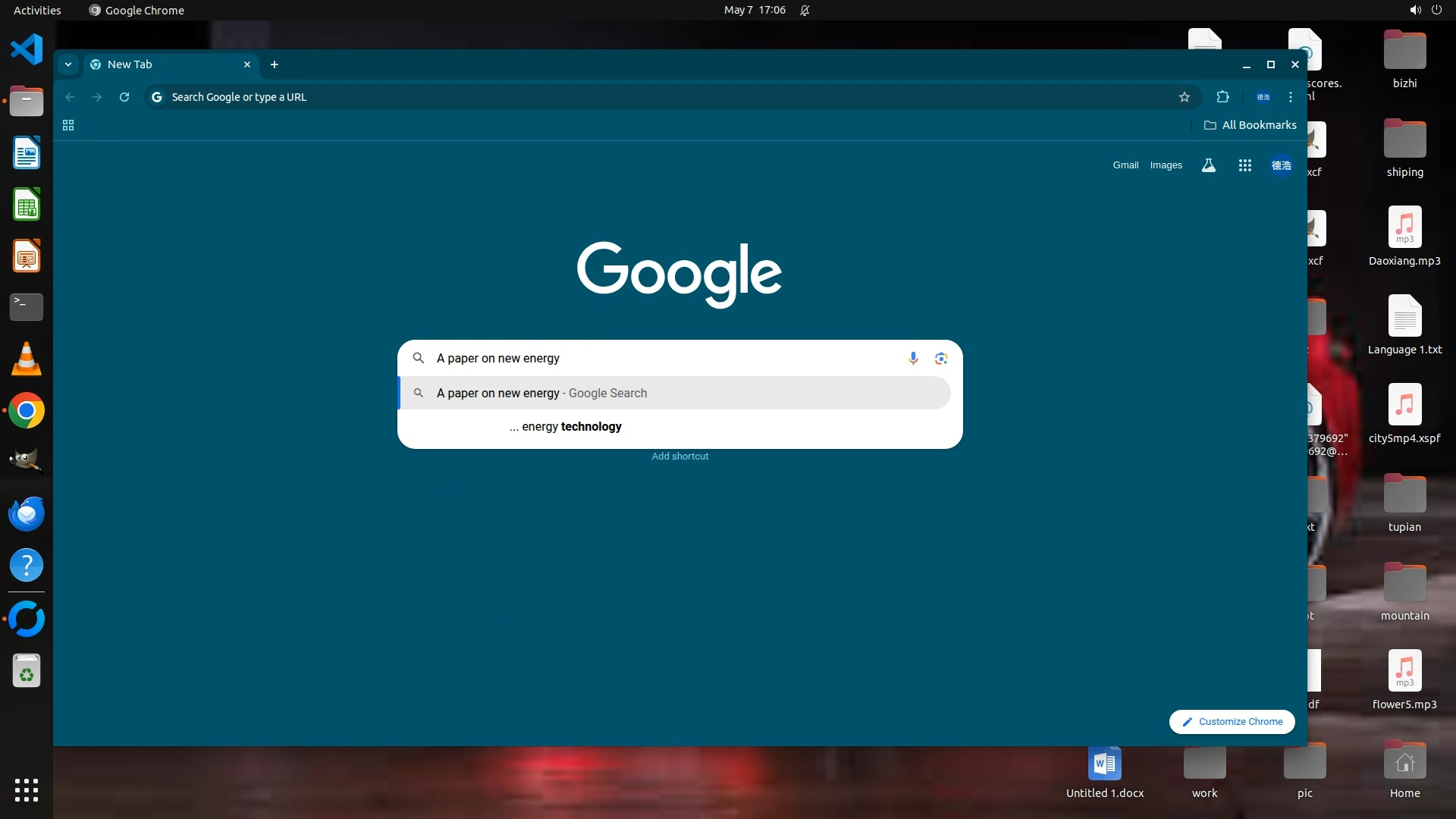Reload the current page
This screenshot has height=819, width=1456.
[x=124, y=97]
